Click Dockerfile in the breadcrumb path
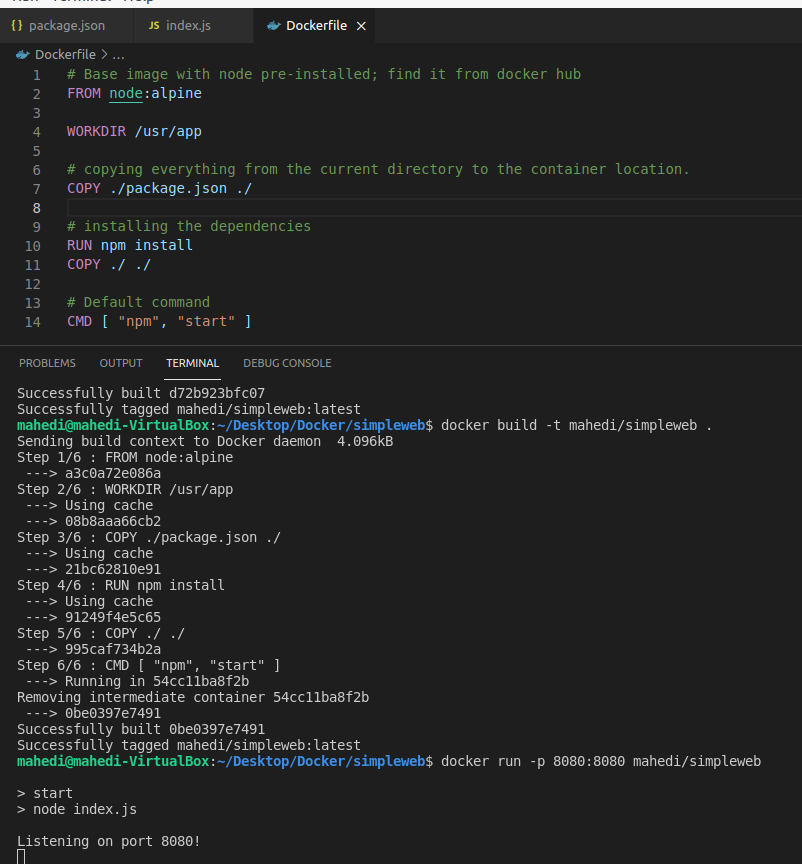Screen dimensions: 802x864 click(x=65, y=55)
